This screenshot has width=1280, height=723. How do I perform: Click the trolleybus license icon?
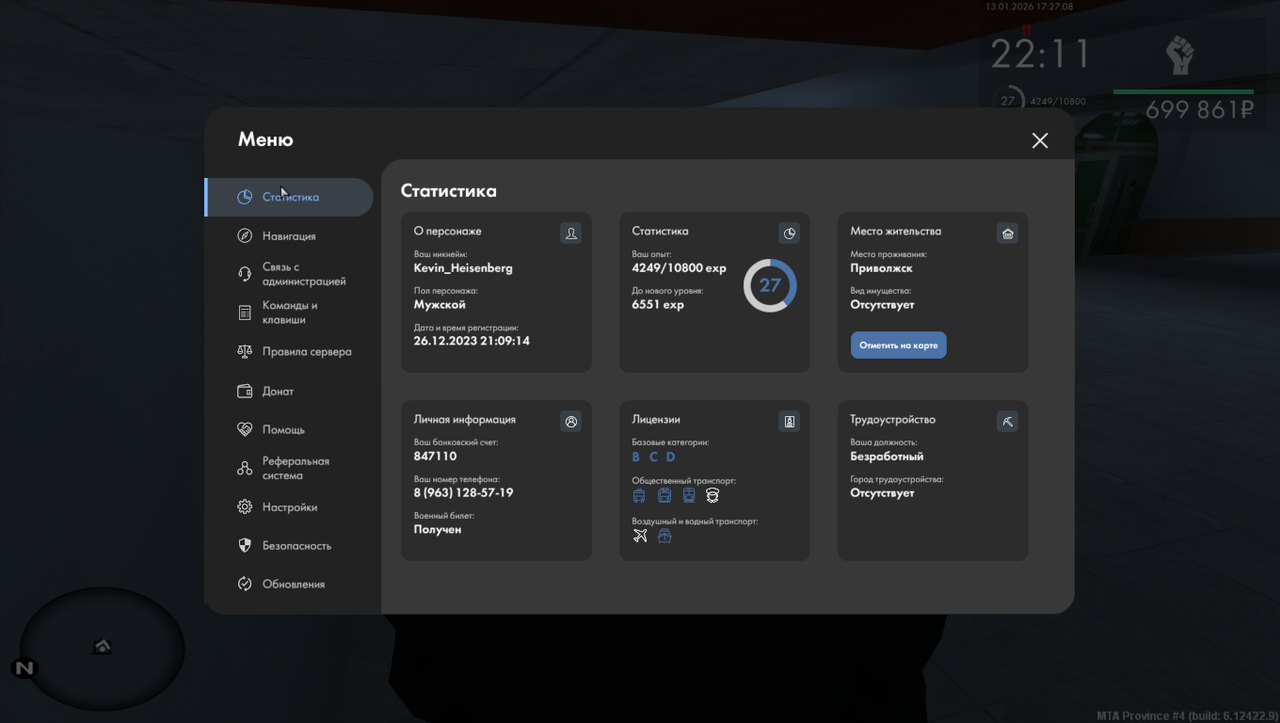click(640, 495)
